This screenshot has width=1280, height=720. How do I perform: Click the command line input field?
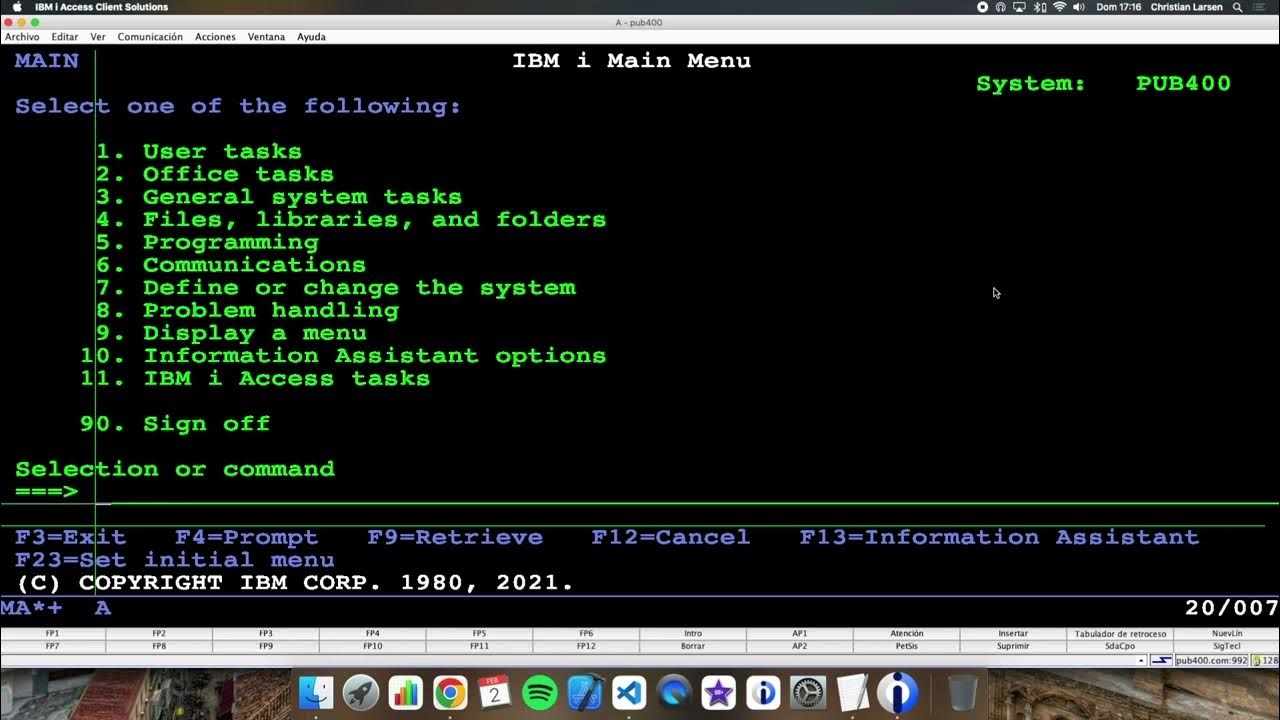pyautogui.click(x=687, y=491)
